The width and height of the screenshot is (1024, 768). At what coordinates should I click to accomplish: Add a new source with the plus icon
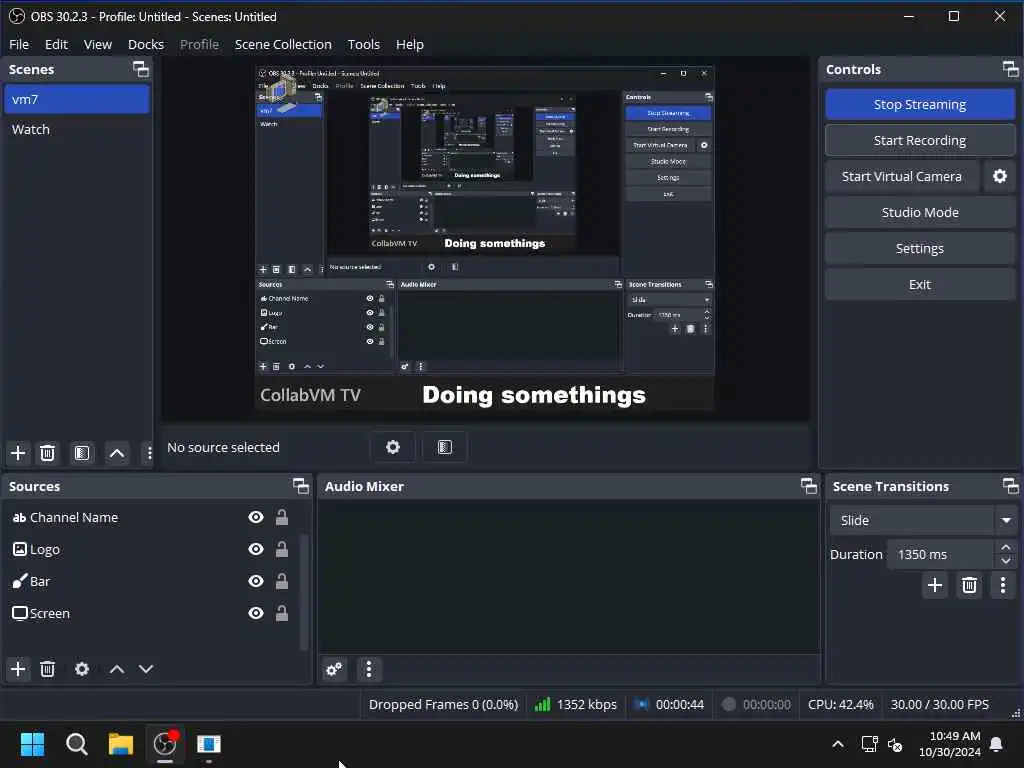pyautogui.click(x=18, y=669)
